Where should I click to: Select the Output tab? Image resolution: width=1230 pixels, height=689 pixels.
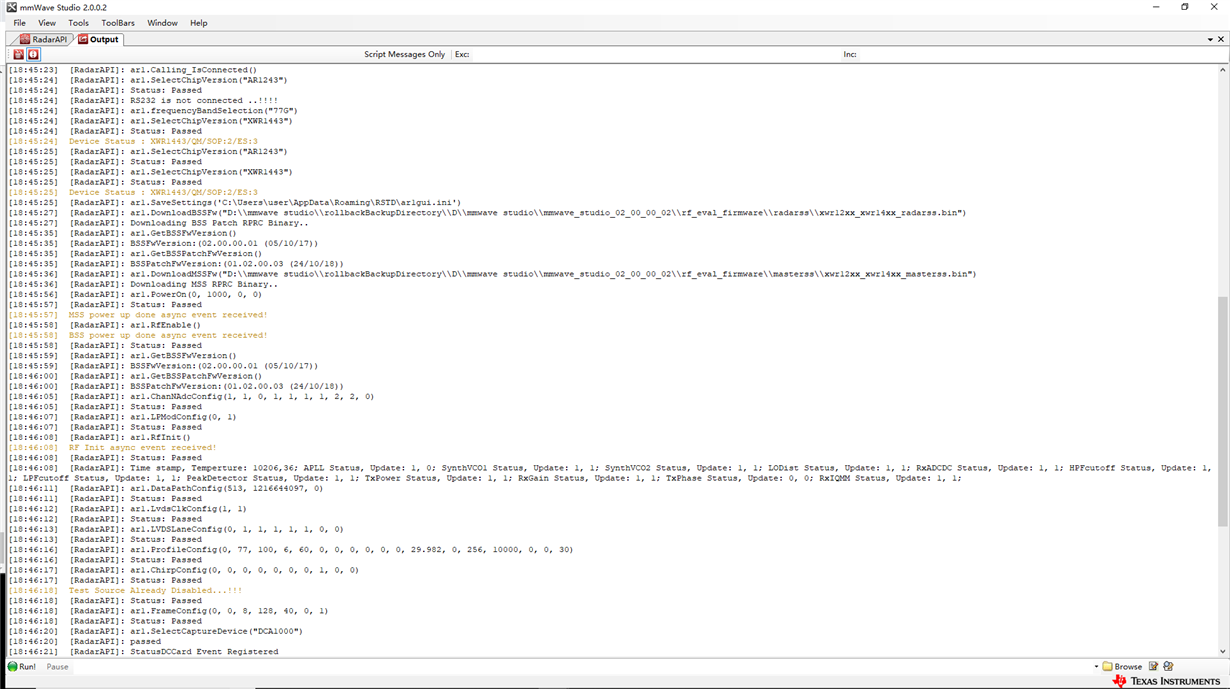click(x=99, y=39)
